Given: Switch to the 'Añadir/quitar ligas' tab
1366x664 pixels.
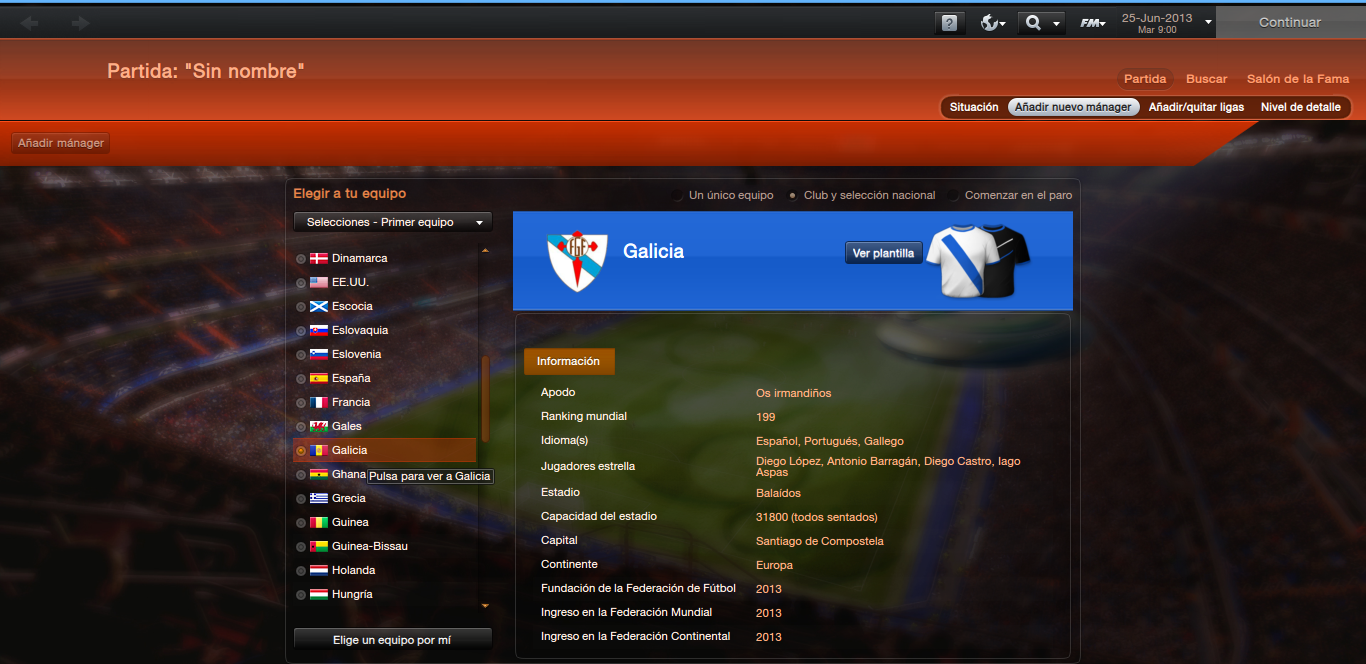Looking at the screenshot, I should (x=1196, y=107).
